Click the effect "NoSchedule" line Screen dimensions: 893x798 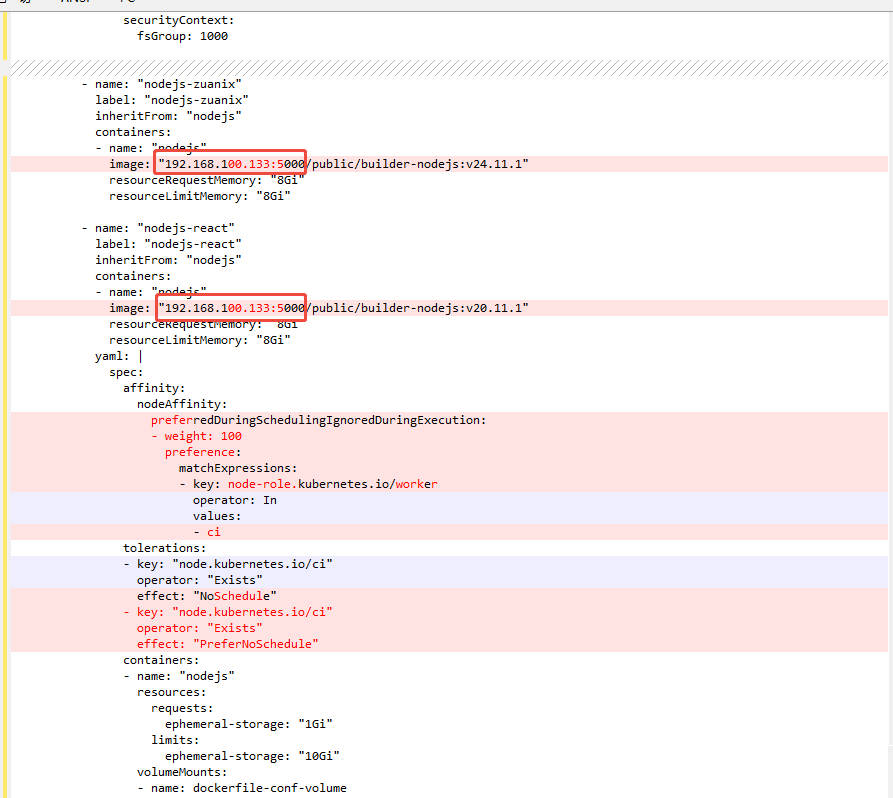207,596
